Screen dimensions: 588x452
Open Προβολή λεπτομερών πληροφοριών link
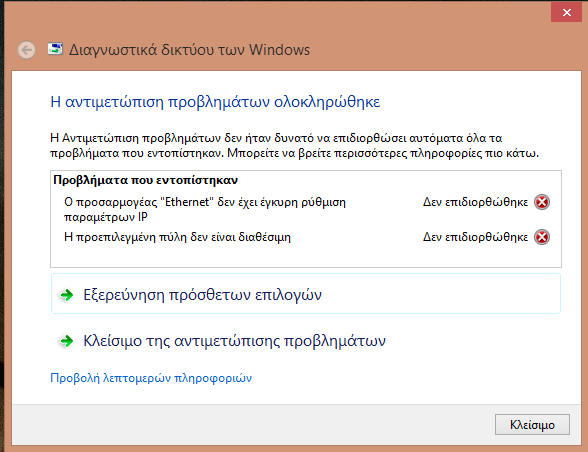(x=151, y=378)
